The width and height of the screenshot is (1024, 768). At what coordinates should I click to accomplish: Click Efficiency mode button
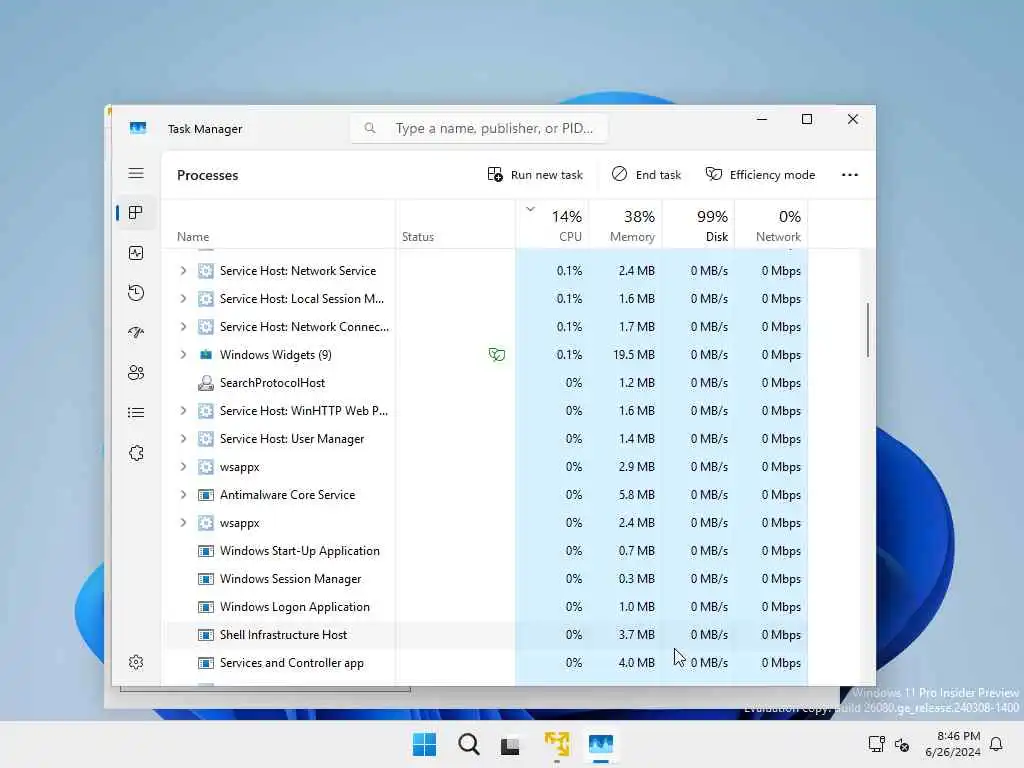760,174
